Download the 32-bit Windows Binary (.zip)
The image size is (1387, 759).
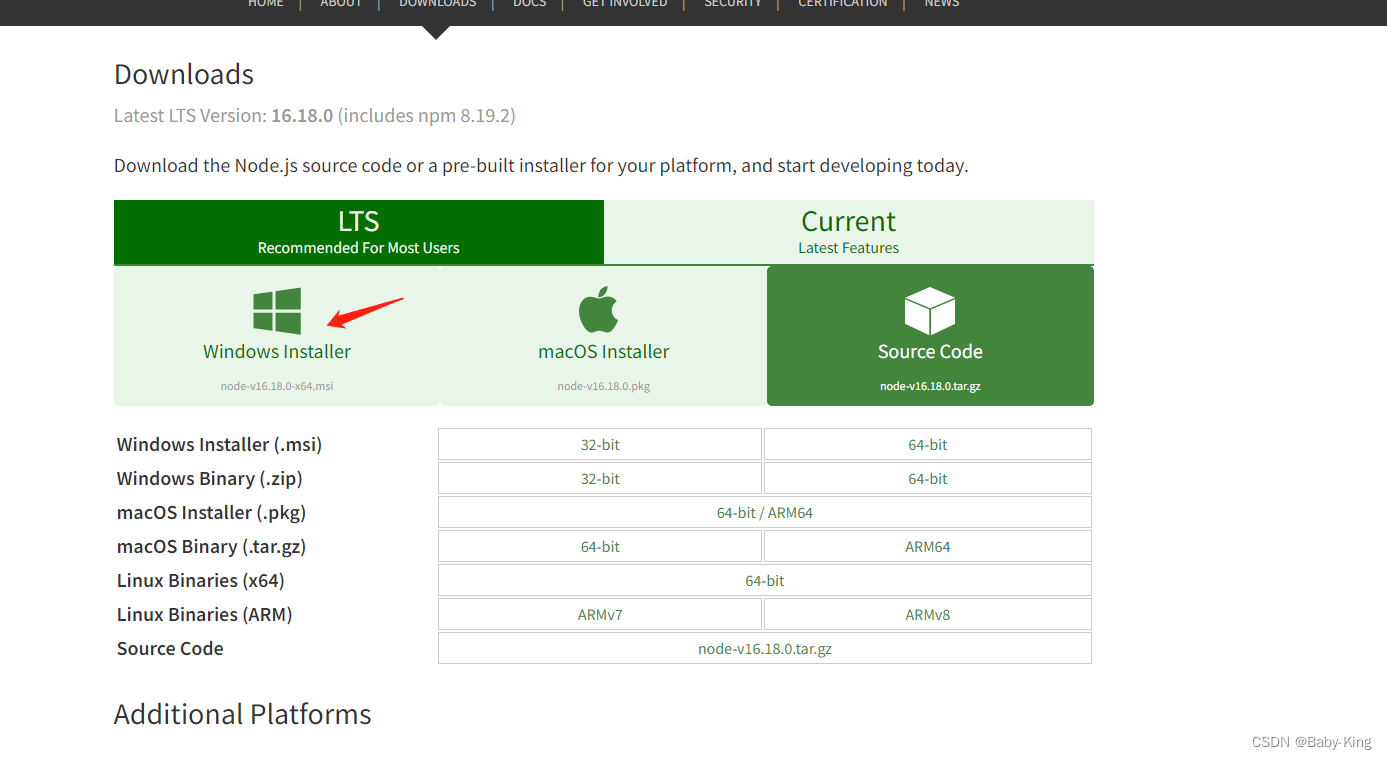(x=599, y=478)
